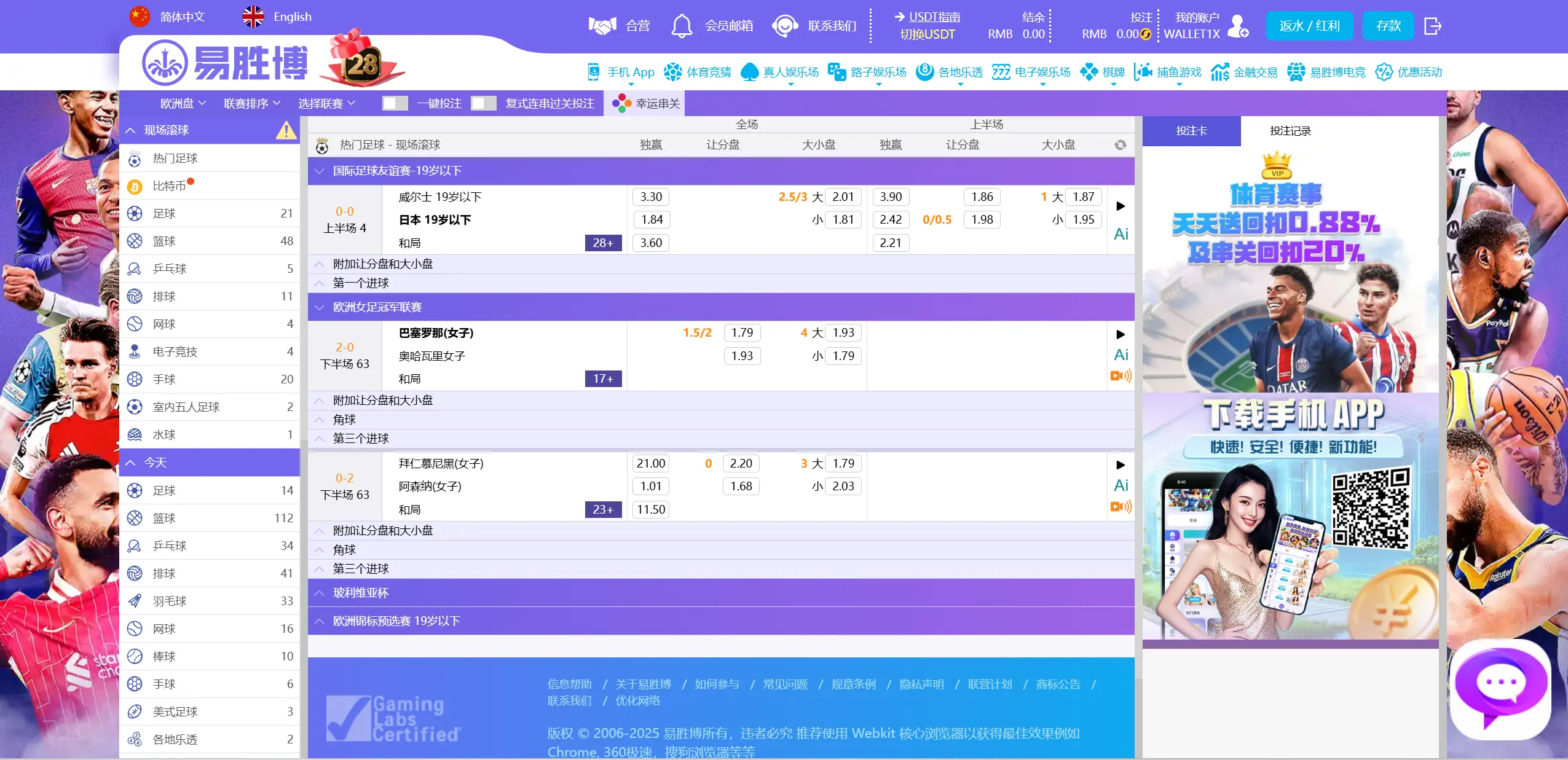Screen dimensions: 1568x760
Task: Click the 存款 deposit button
Action: click(x=1388, y=26)
